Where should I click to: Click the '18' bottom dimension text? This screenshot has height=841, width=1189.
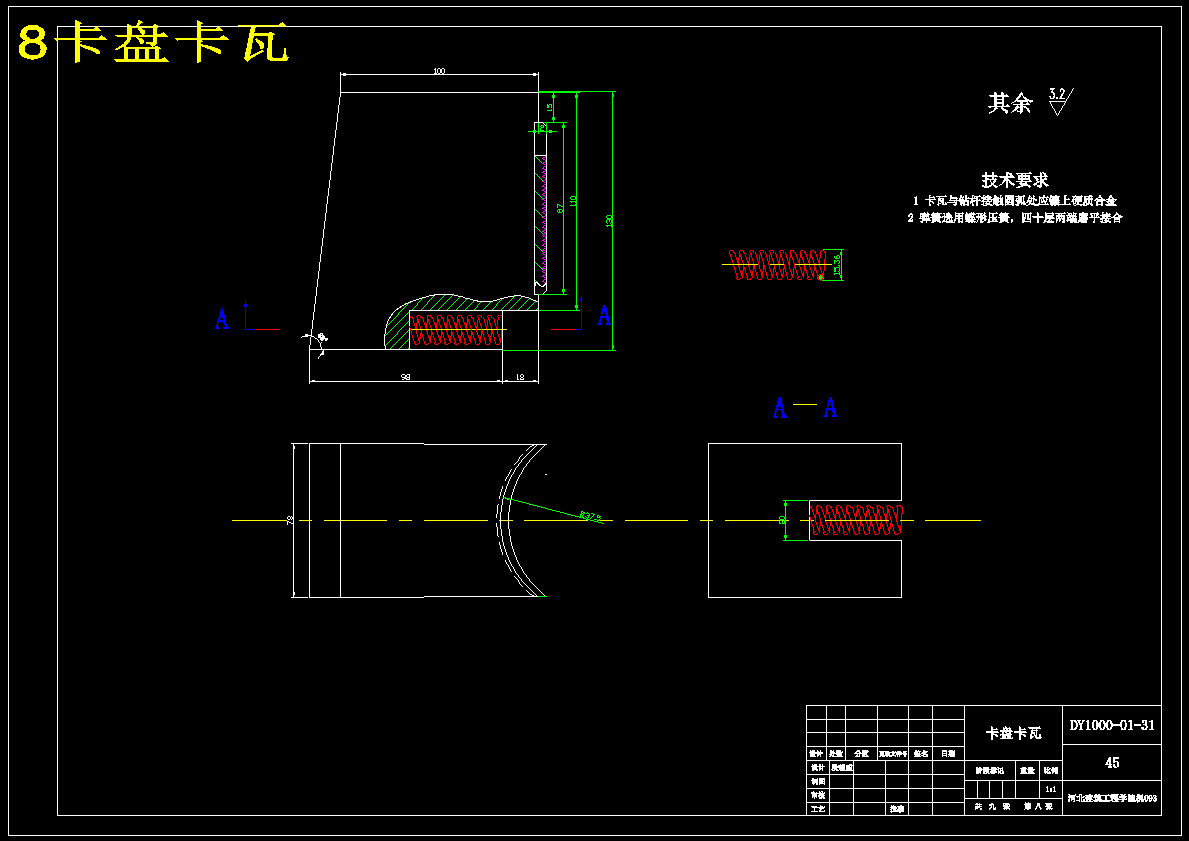(520, 377)
